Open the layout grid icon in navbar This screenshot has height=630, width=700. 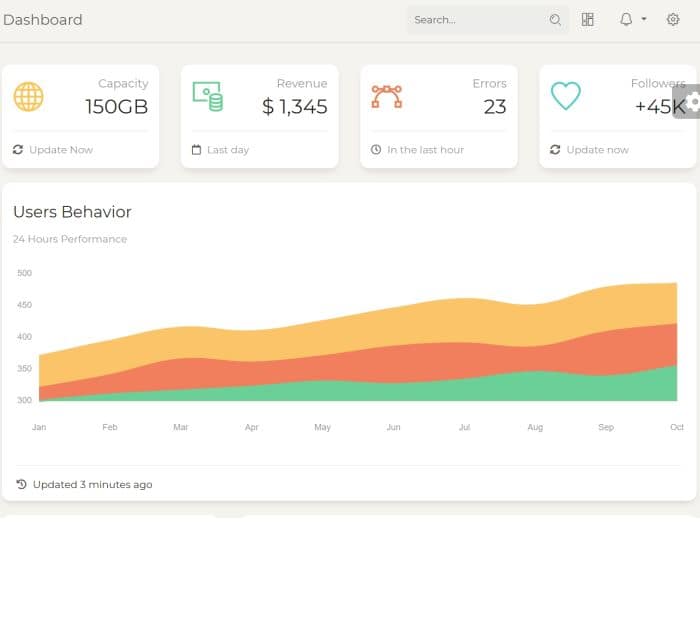(588, 20)
